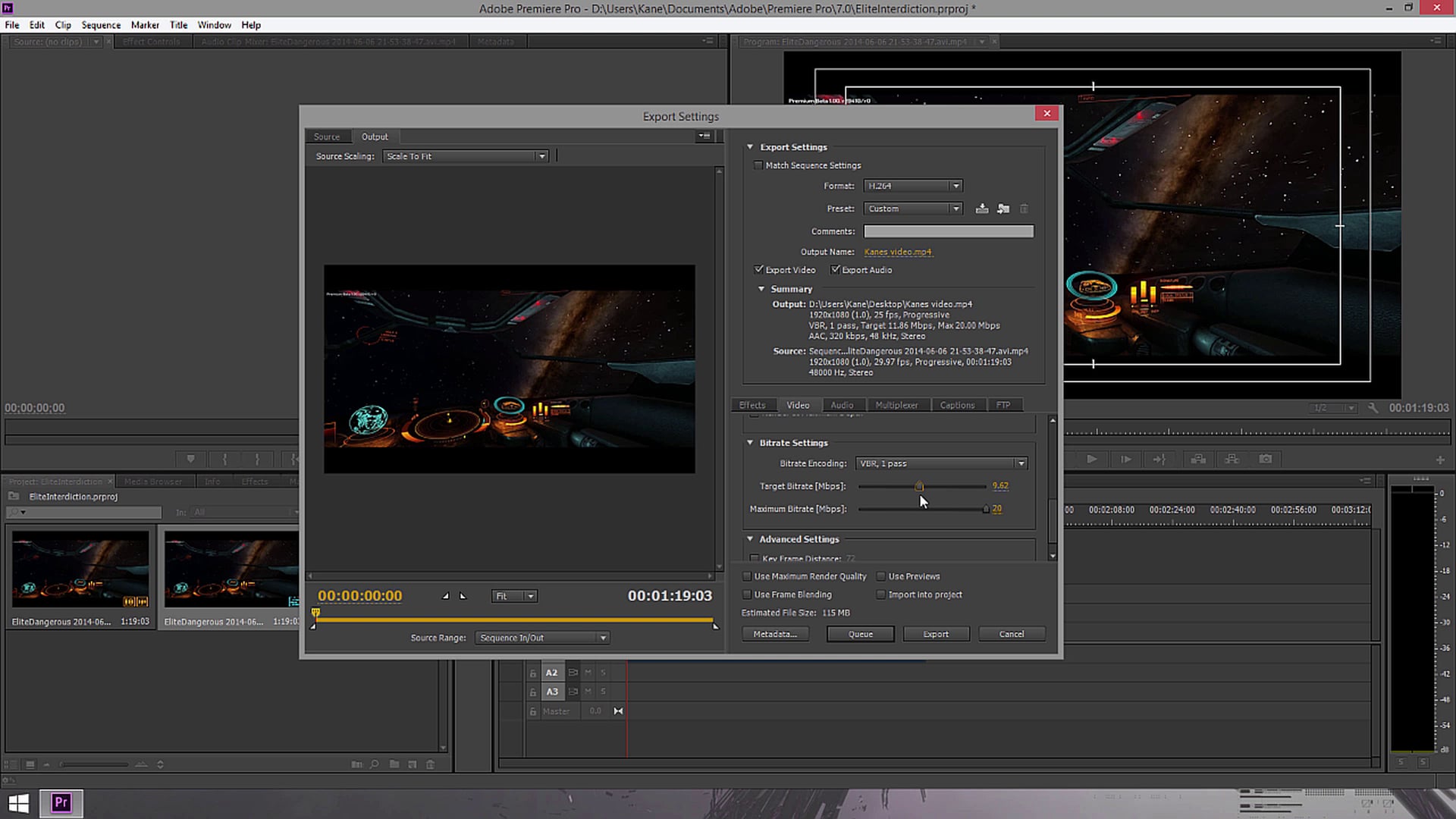Open Source Scaling dropdown
Image resolution: width=1456 pixels, height=819 pixels.
click(x=466, y=156)
